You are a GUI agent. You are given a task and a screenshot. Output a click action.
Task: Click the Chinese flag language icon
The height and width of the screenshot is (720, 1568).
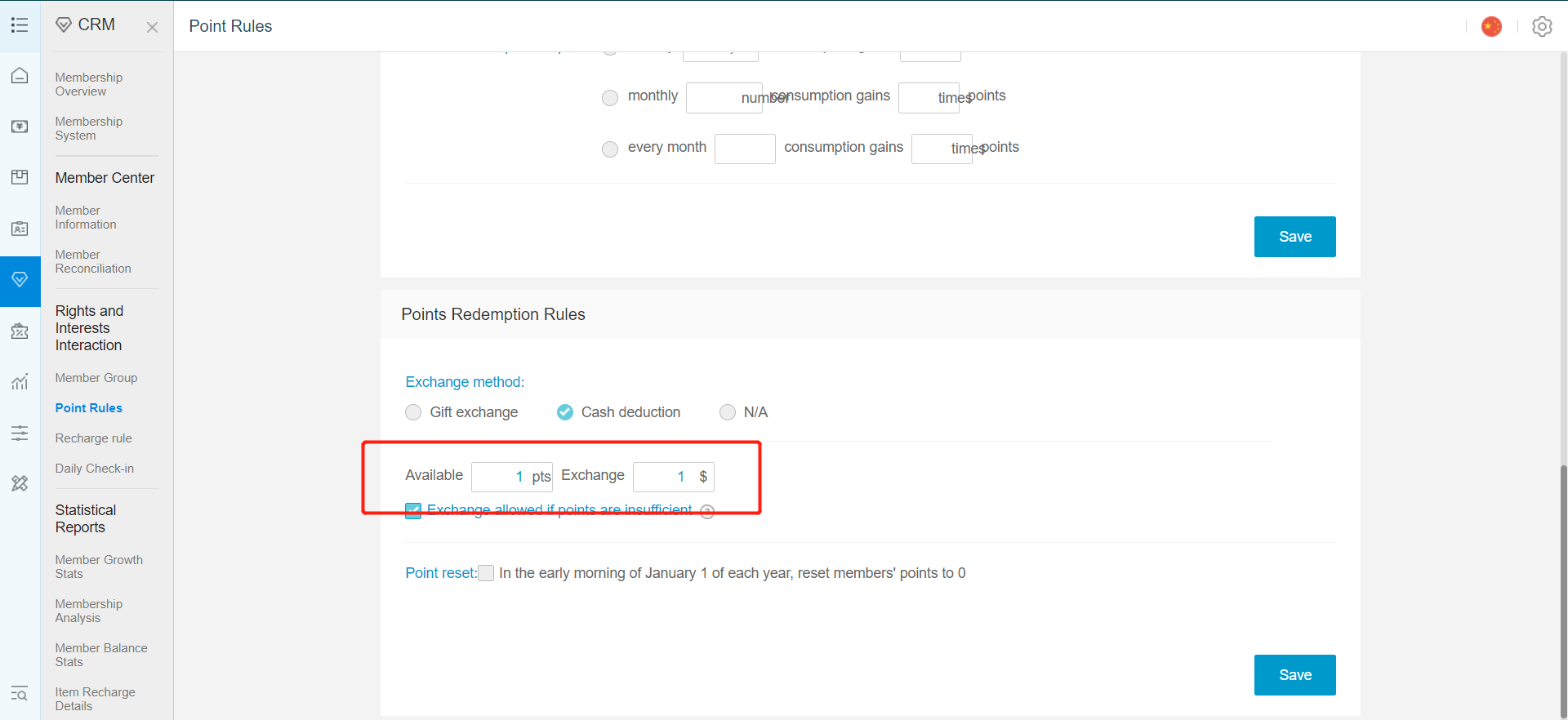click(1491, 26)
